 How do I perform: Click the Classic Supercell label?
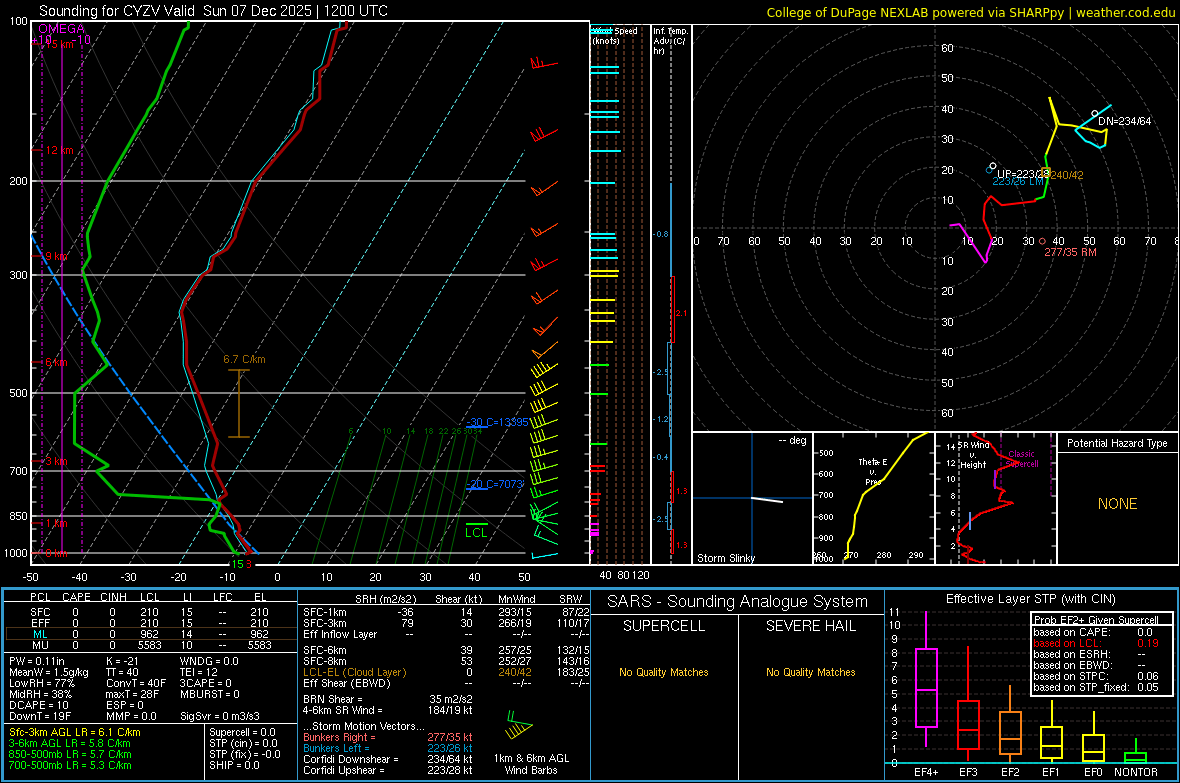pyautogui.click(x=1022, y=459)
